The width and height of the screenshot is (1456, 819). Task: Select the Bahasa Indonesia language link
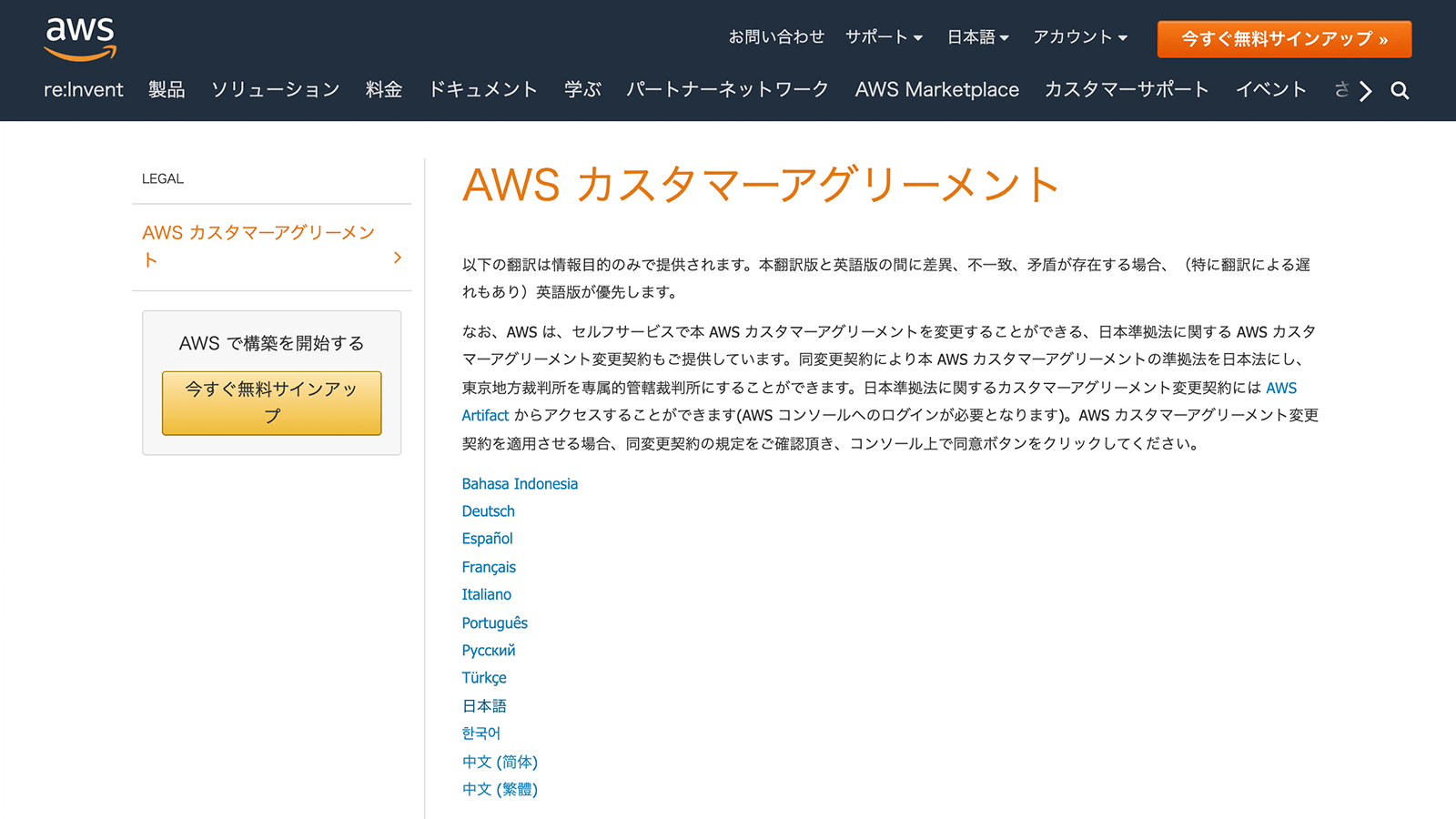click(x=520, y=484)
